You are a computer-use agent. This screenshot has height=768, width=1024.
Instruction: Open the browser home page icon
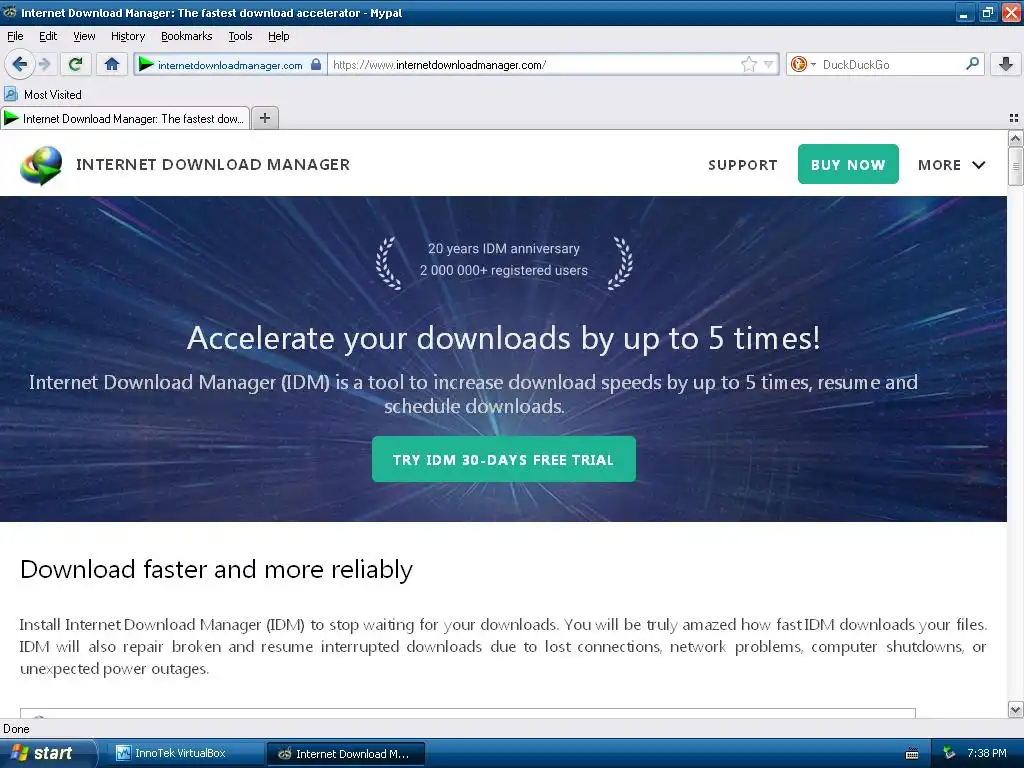(x=112, y=64)
